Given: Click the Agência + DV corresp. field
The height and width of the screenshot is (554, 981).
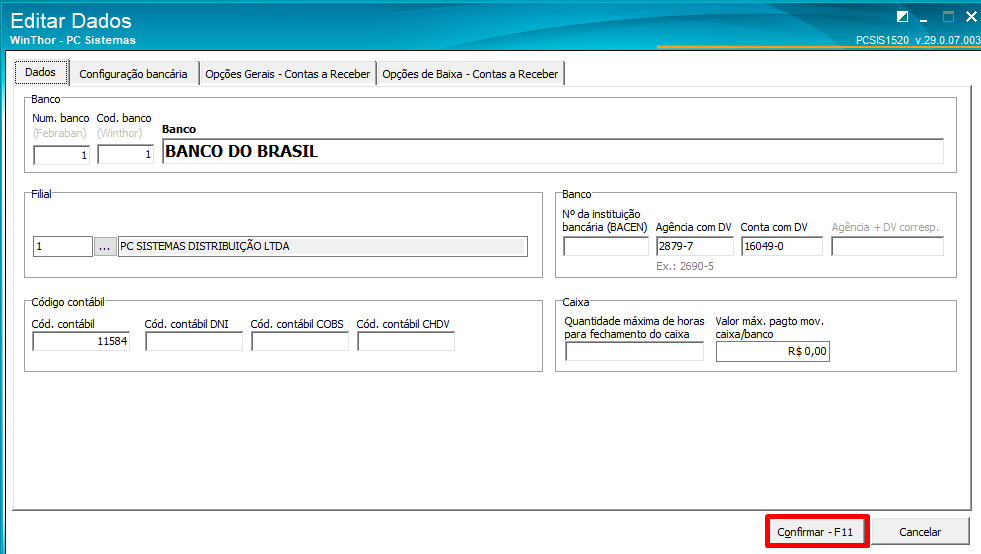Looking at the screenshot, I should pyautogui.click(x=887, y=246).
